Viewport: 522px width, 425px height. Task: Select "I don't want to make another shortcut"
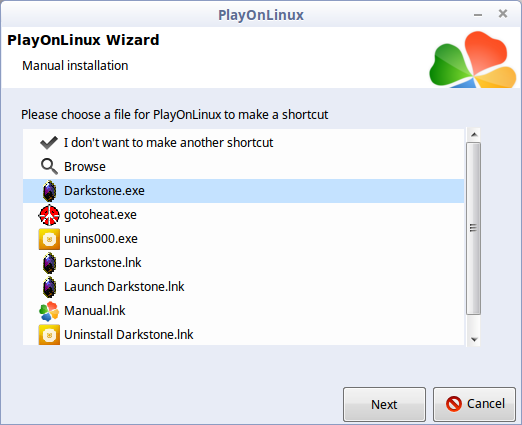(168, 143)
